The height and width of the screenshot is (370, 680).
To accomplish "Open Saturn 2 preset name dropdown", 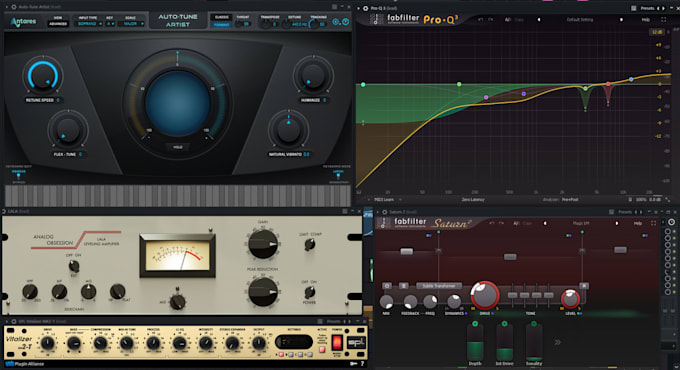I will click(x=581, y=223).
